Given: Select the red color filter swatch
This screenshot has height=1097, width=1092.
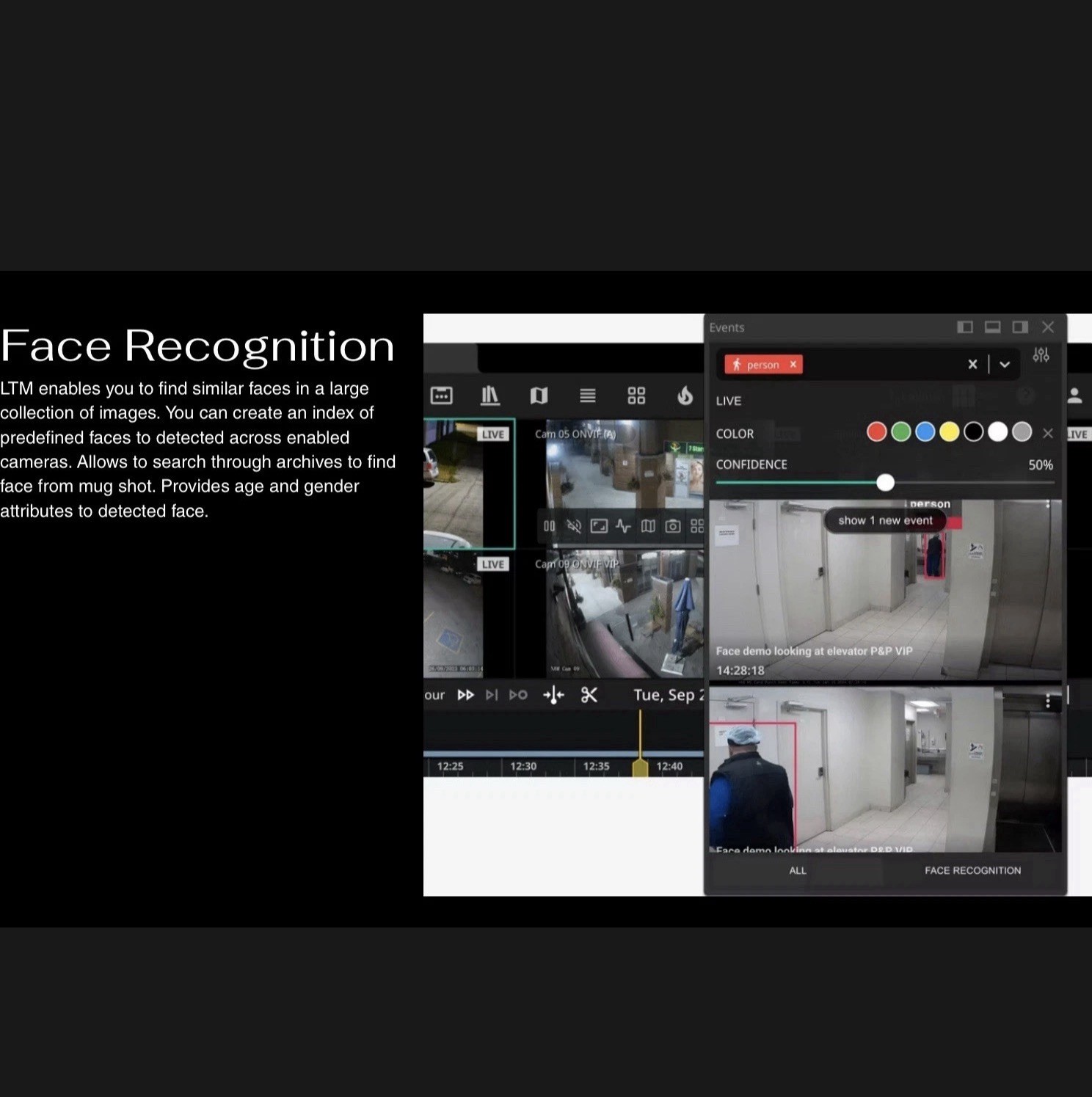Looking at the screenshot, I should (876, 432).
